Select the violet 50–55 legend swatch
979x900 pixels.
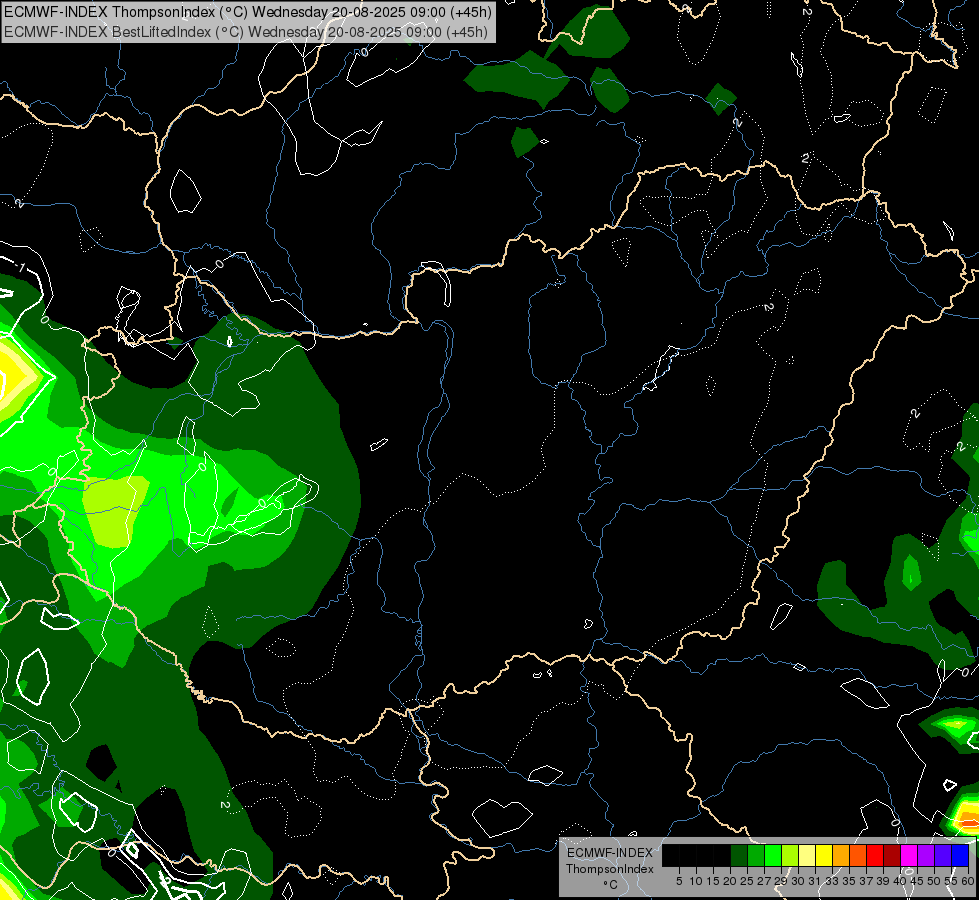coord(943,855)
